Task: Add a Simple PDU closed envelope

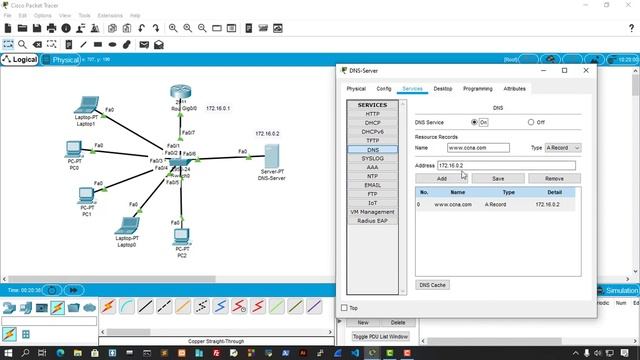Action: 144,44
